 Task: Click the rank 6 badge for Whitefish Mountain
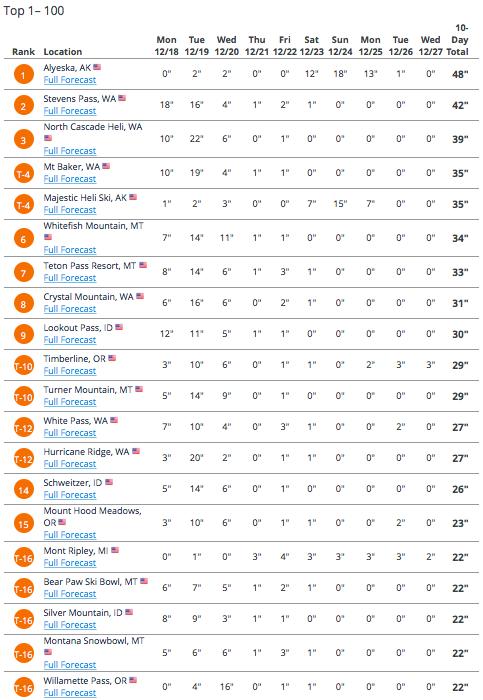click(x=24, y=238)
